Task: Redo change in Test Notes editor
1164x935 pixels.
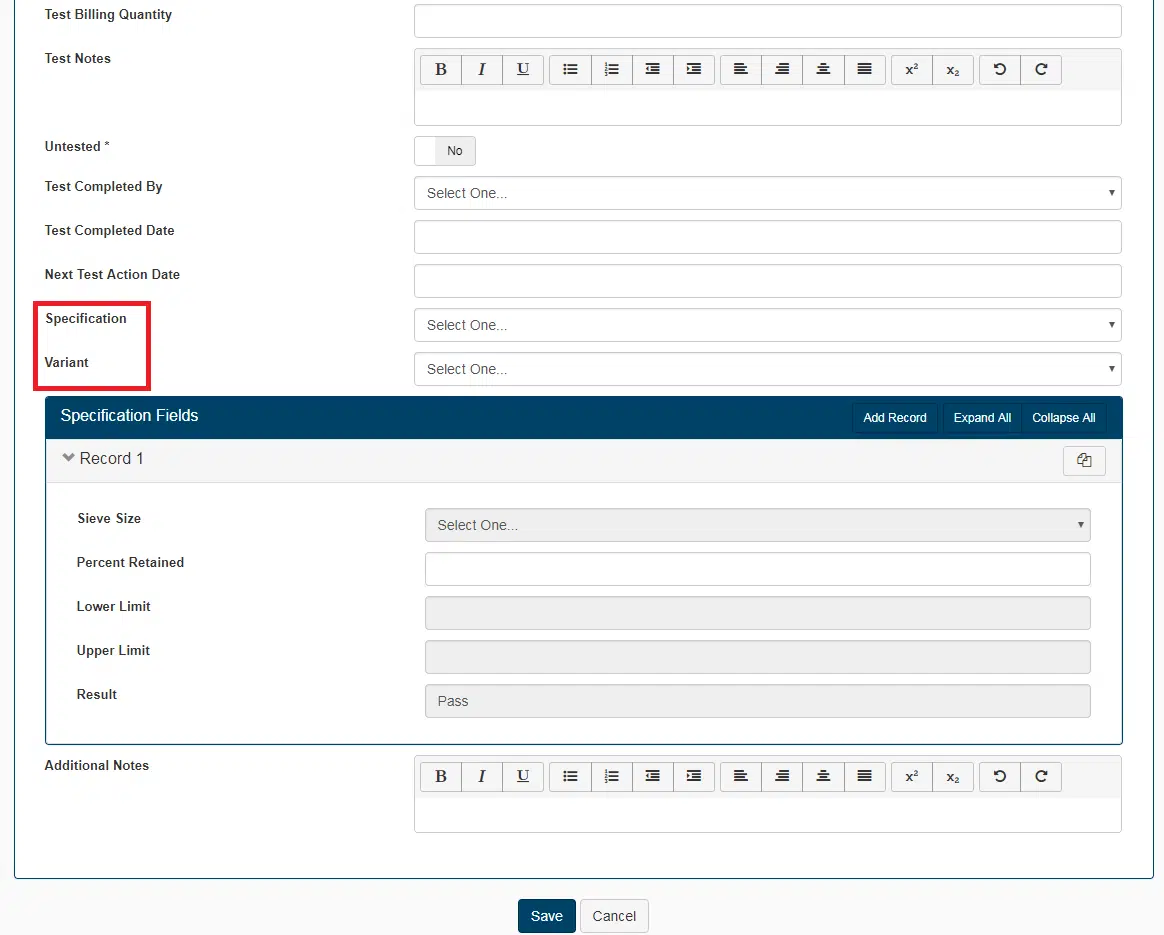Action: coord(1041,70)
